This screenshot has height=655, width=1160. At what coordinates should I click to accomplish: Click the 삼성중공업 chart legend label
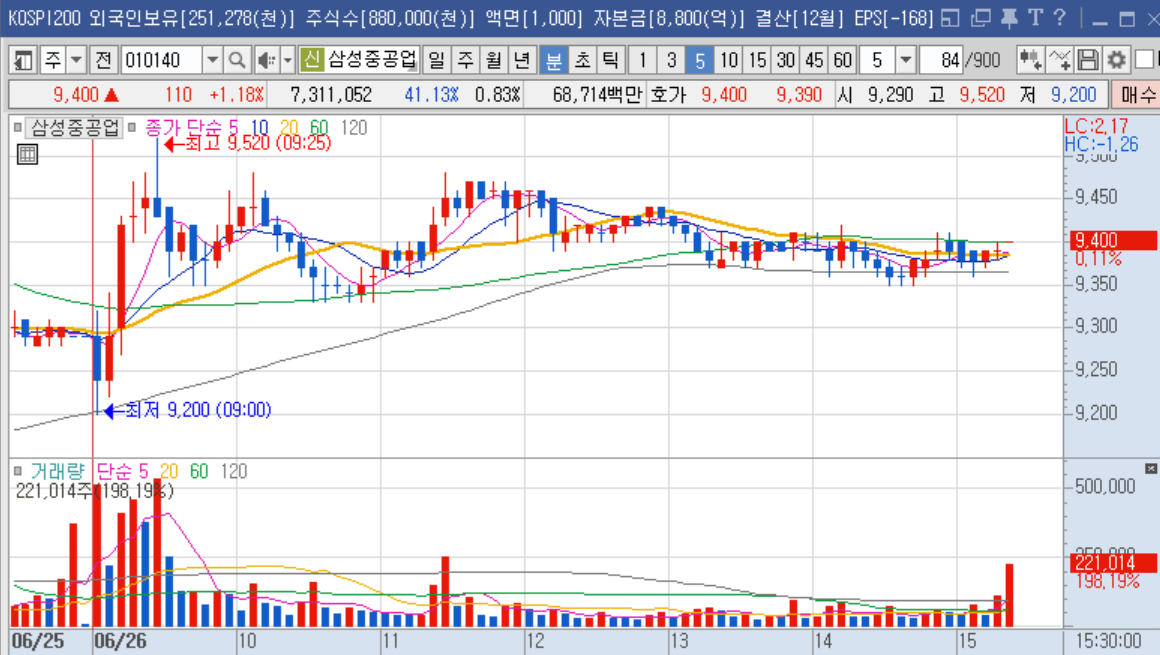75,127
